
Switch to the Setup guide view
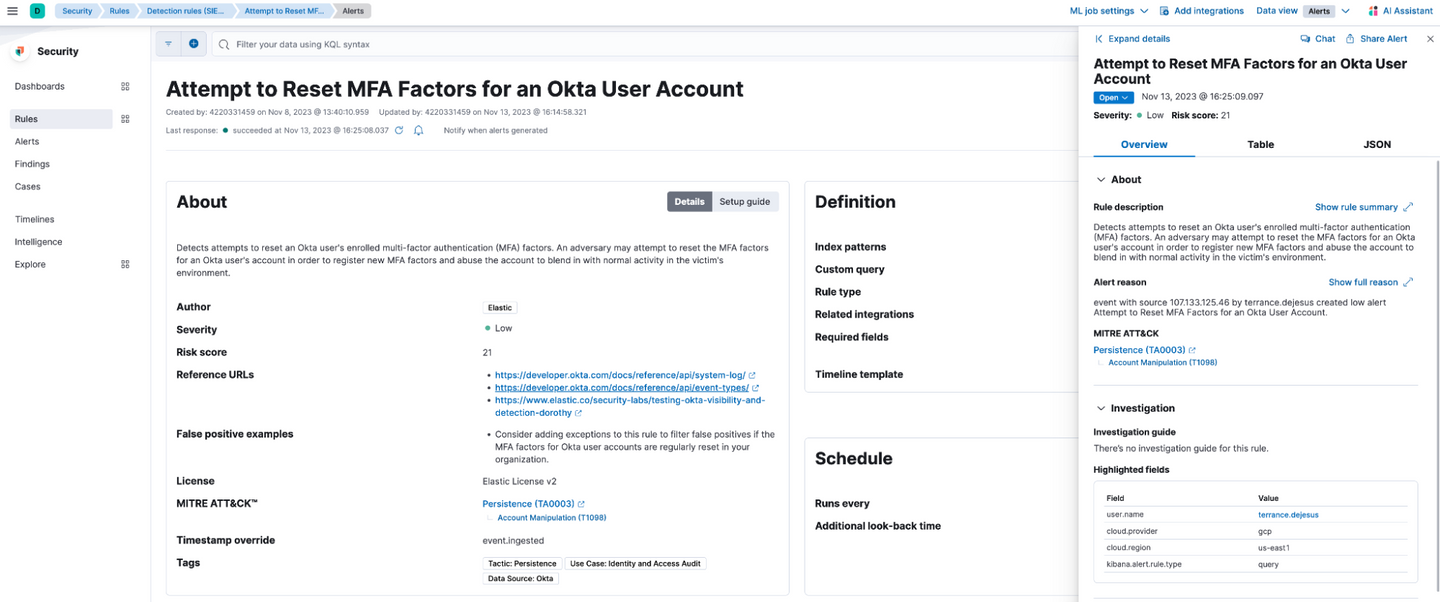point(744,202)
